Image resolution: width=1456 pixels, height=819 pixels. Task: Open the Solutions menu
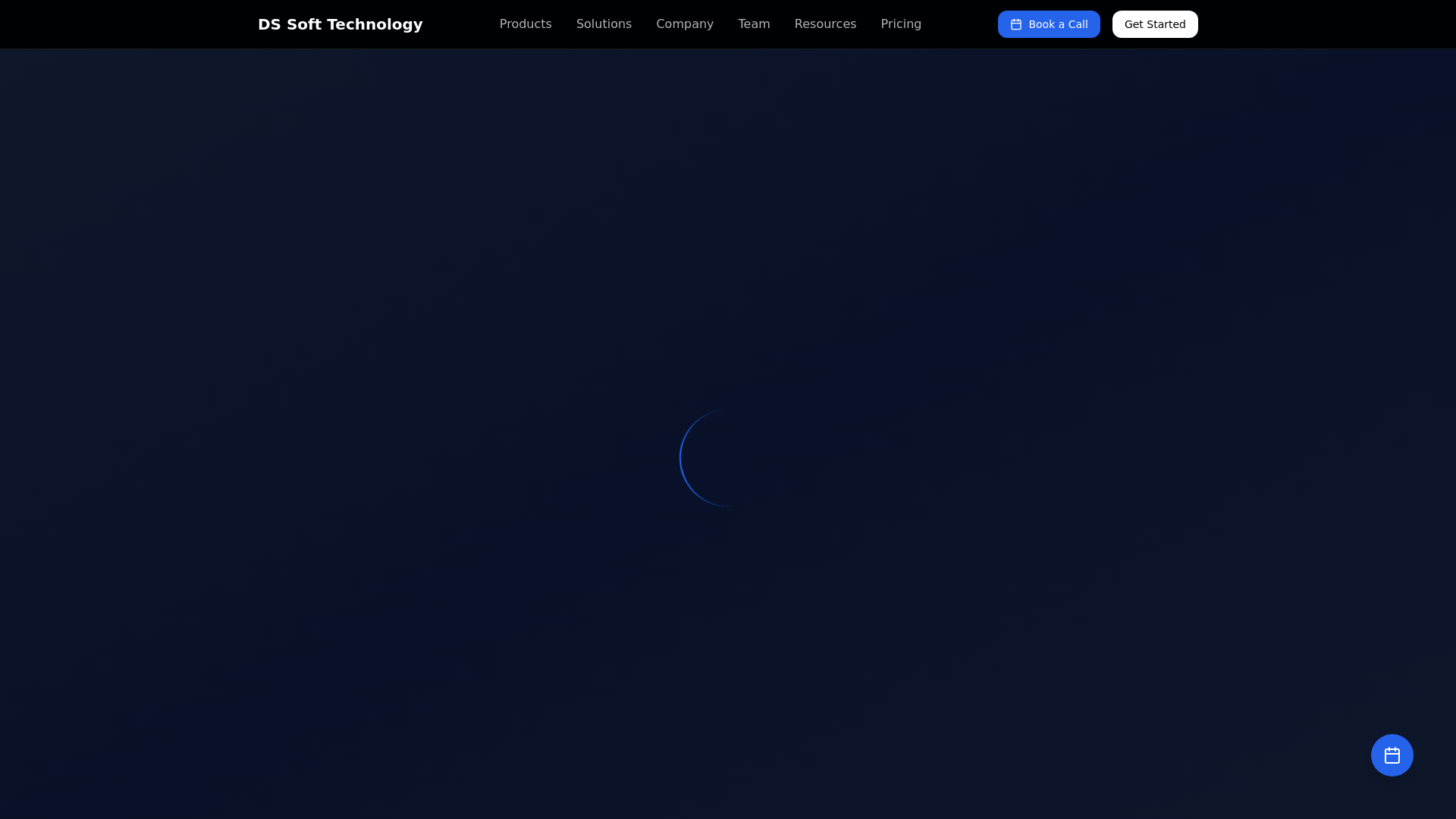pos(604,24)
